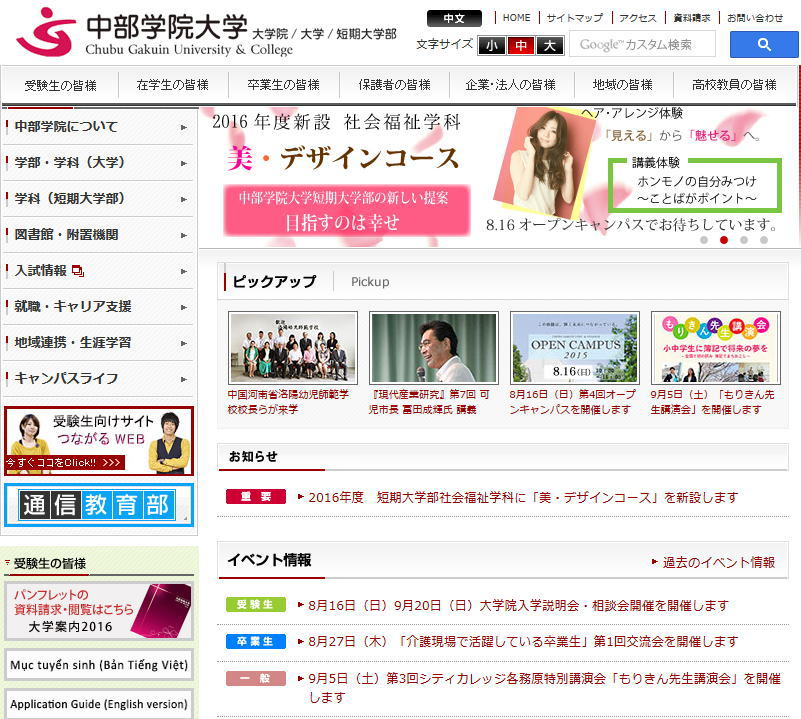The height and width of the screenshot is (719, 801).
Task: Open the OPEN CAMPUS 2015 thumbnail
Action: (574, 348)
